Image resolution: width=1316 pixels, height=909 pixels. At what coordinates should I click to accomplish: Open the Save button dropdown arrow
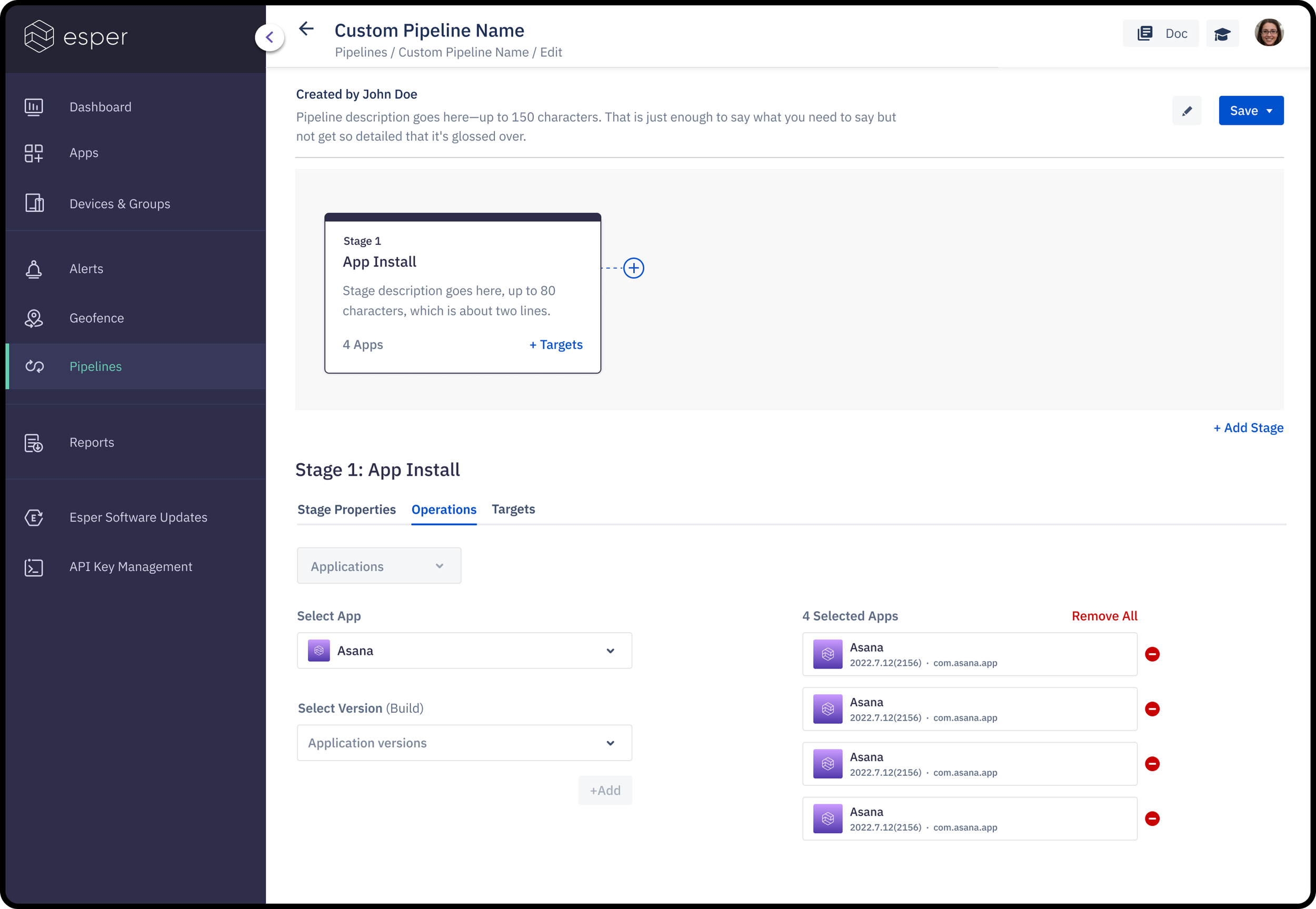click(x=1269, y=111)
